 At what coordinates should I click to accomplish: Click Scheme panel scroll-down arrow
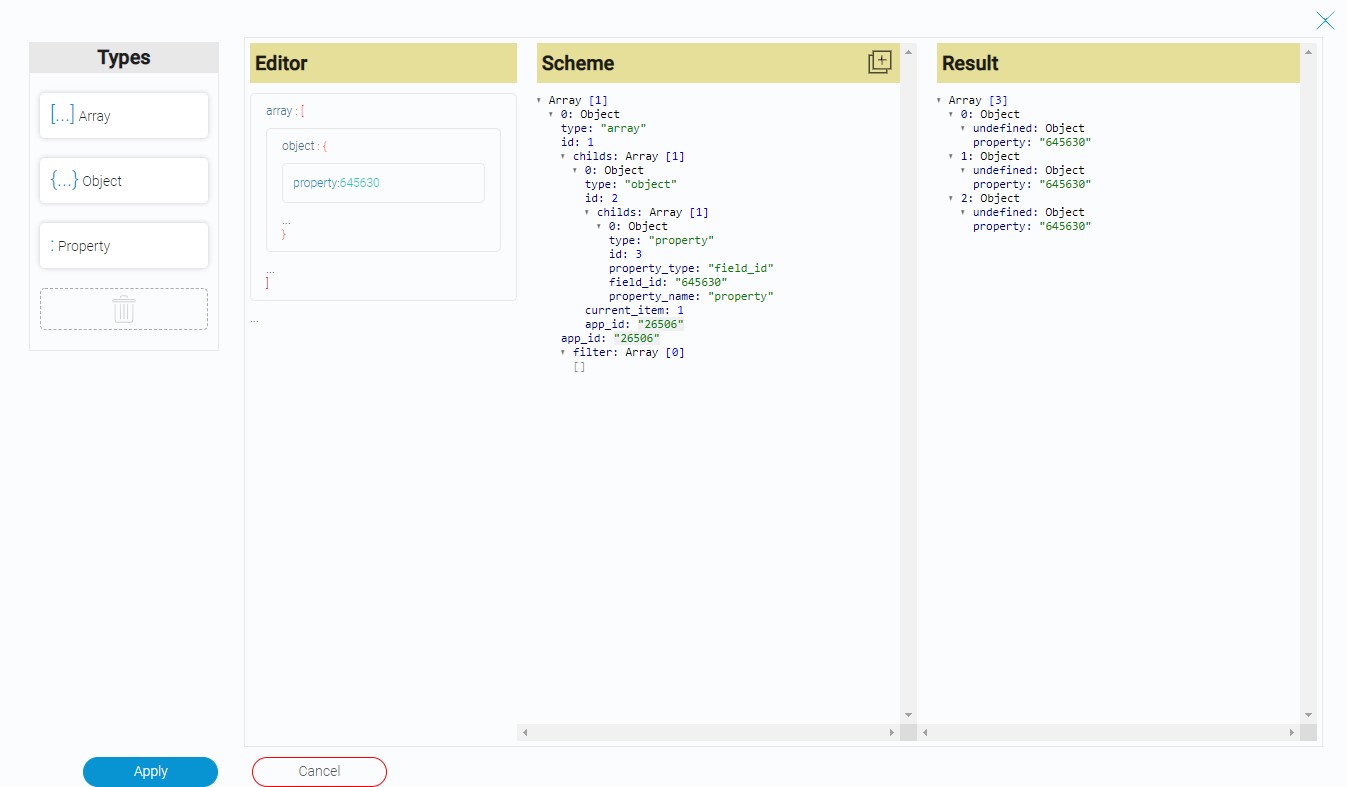908,714
